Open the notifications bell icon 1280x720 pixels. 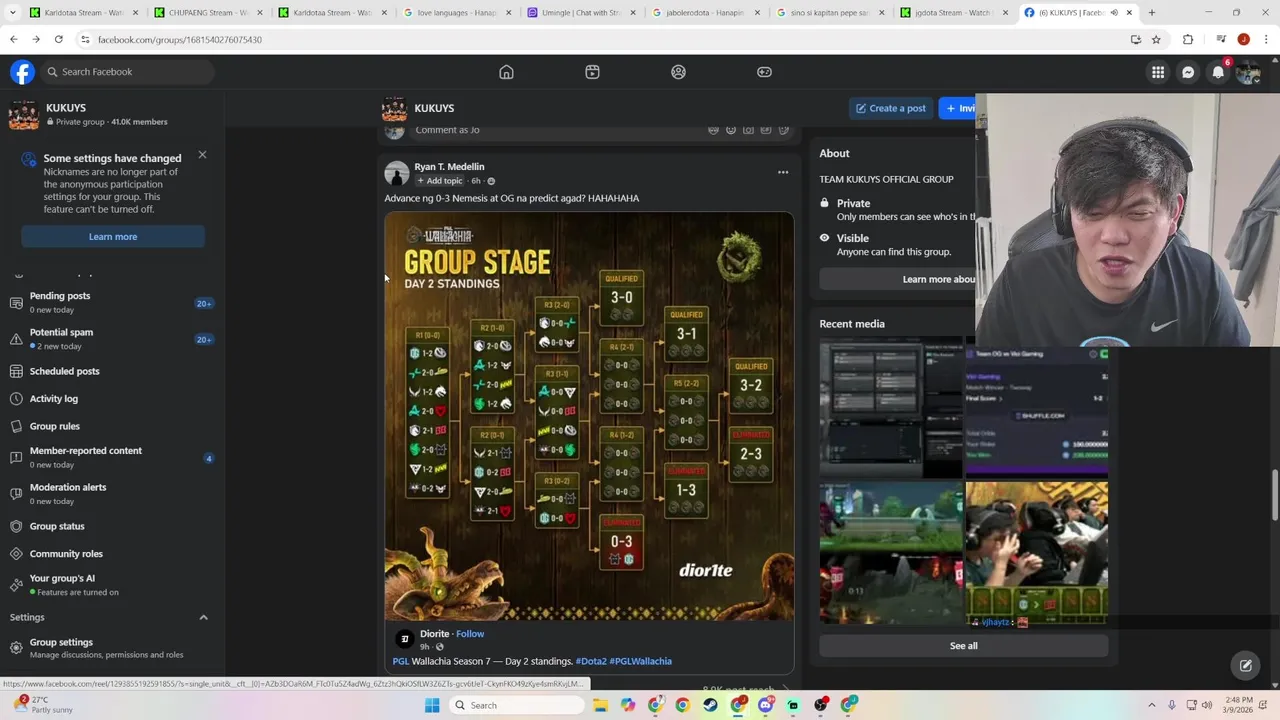click(x=1218, y=72)
